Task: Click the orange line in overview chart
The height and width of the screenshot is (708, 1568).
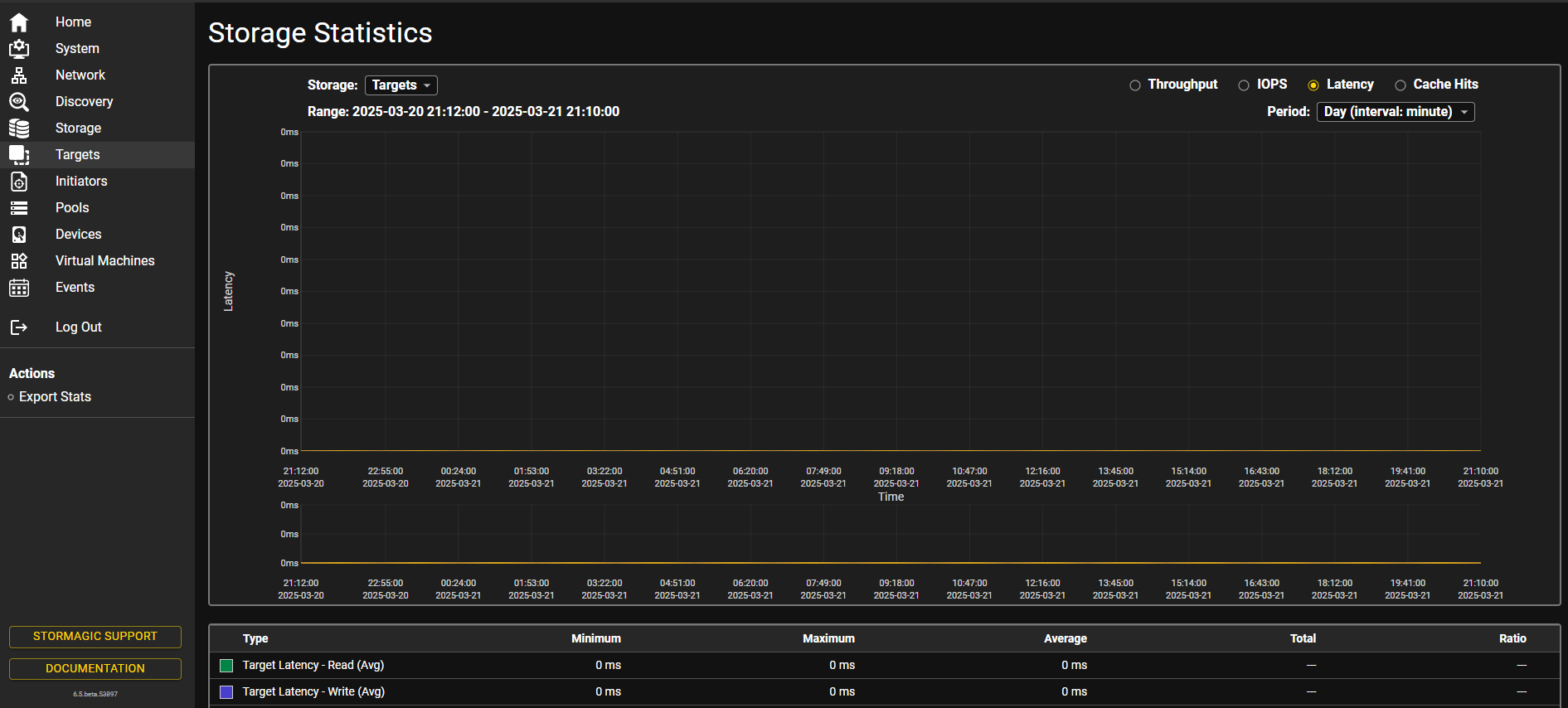Action: 891,563
